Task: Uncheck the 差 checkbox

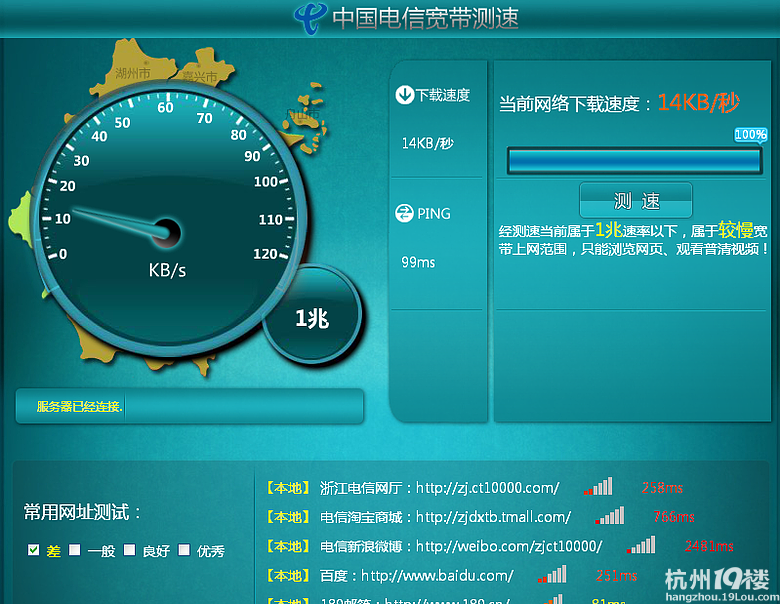Action: pos(34,550)
